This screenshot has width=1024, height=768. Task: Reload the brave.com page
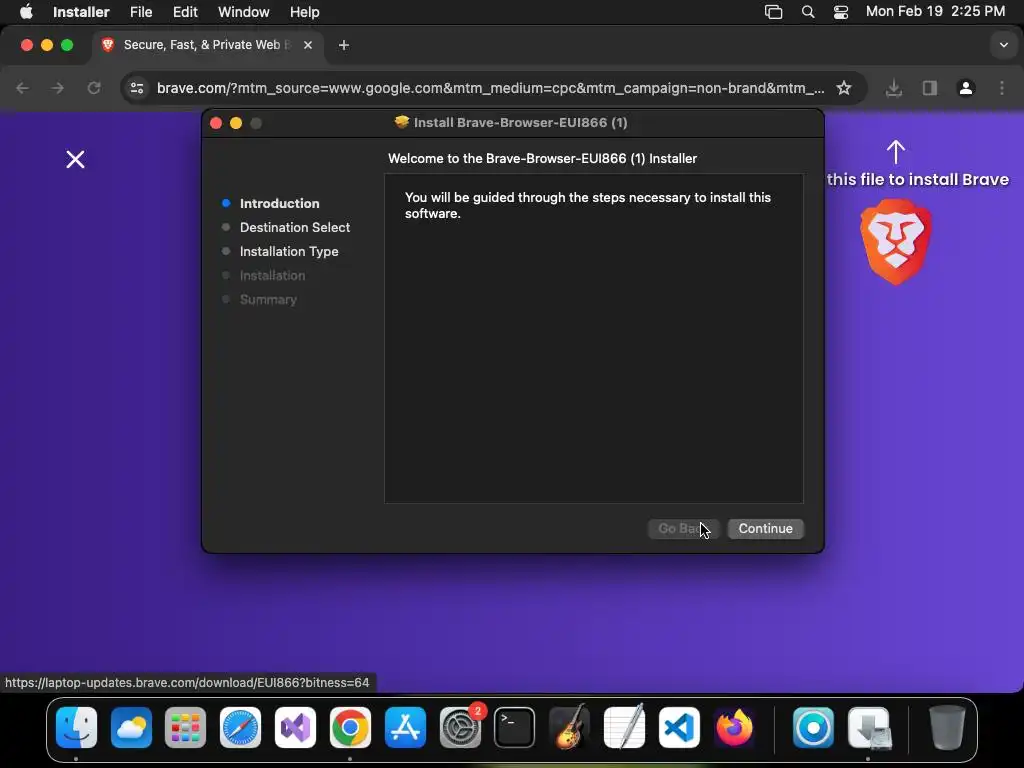pyautogui.click(x=94, y=88)
